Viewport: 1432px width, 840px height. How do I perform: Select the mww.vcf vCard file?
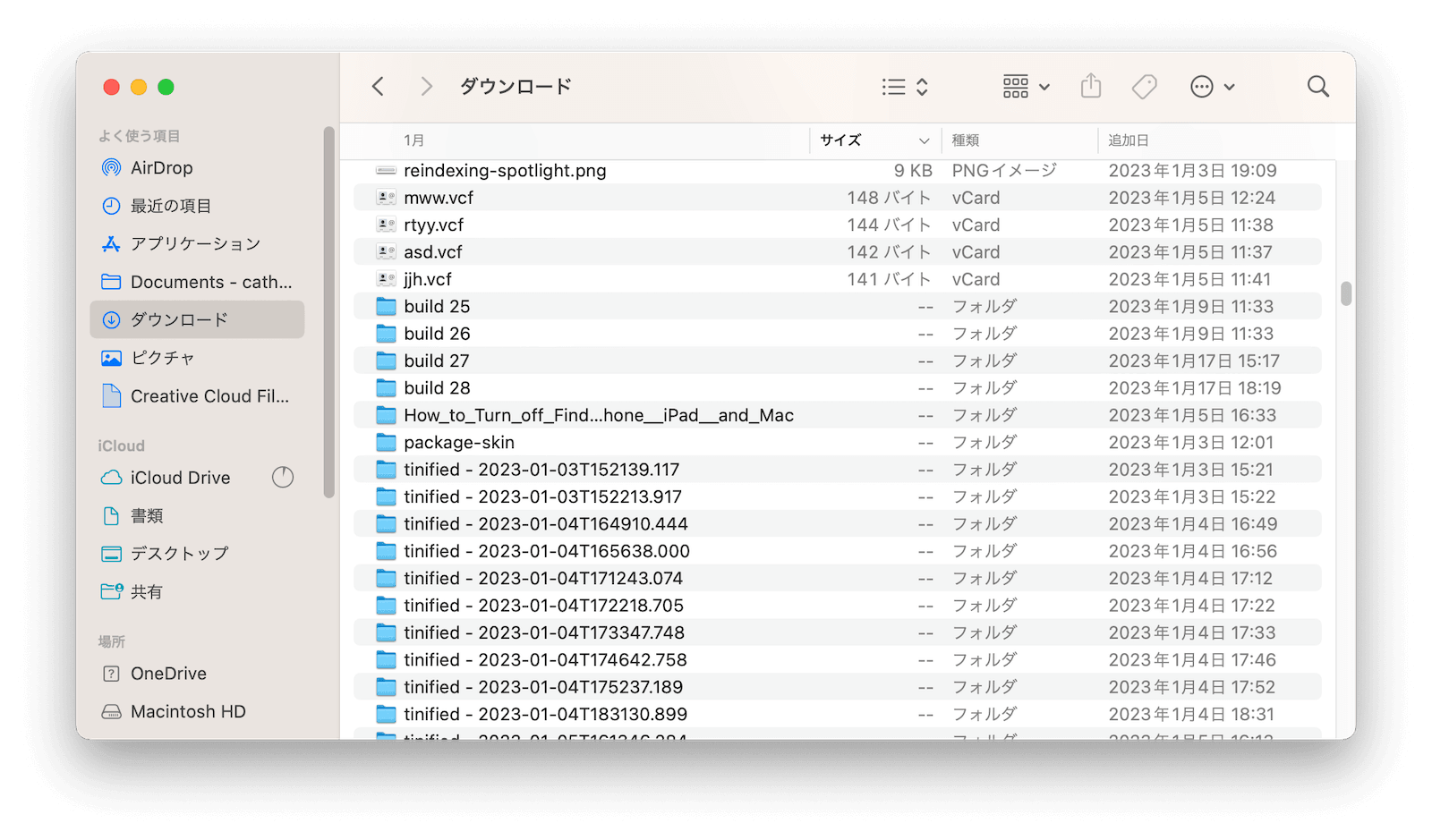[x=837, y=198]
